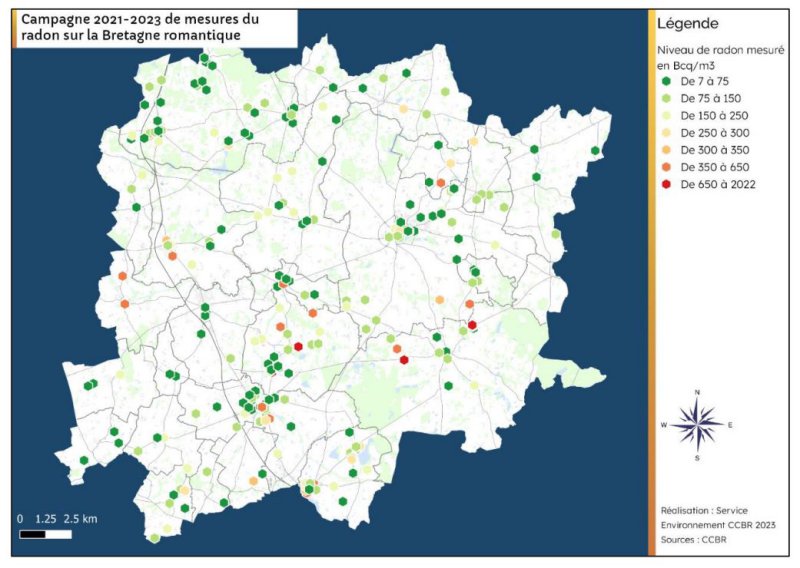Select the 'De 150 à 250' legend symbol
Screen dimensions: 800x568
tap(665, 116)
